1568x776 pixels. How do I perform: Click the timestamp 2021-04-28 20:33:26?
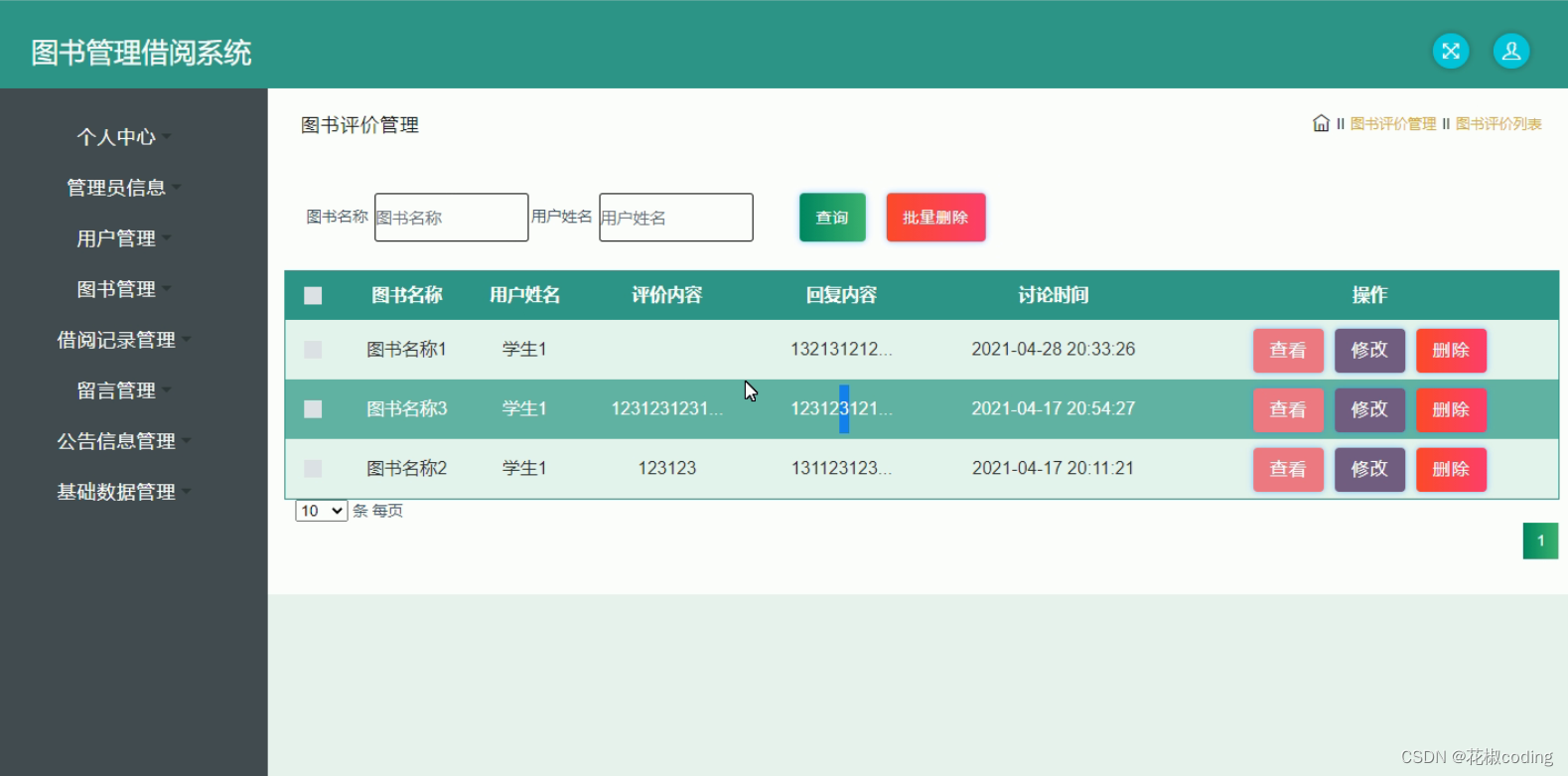[1054, 350]
